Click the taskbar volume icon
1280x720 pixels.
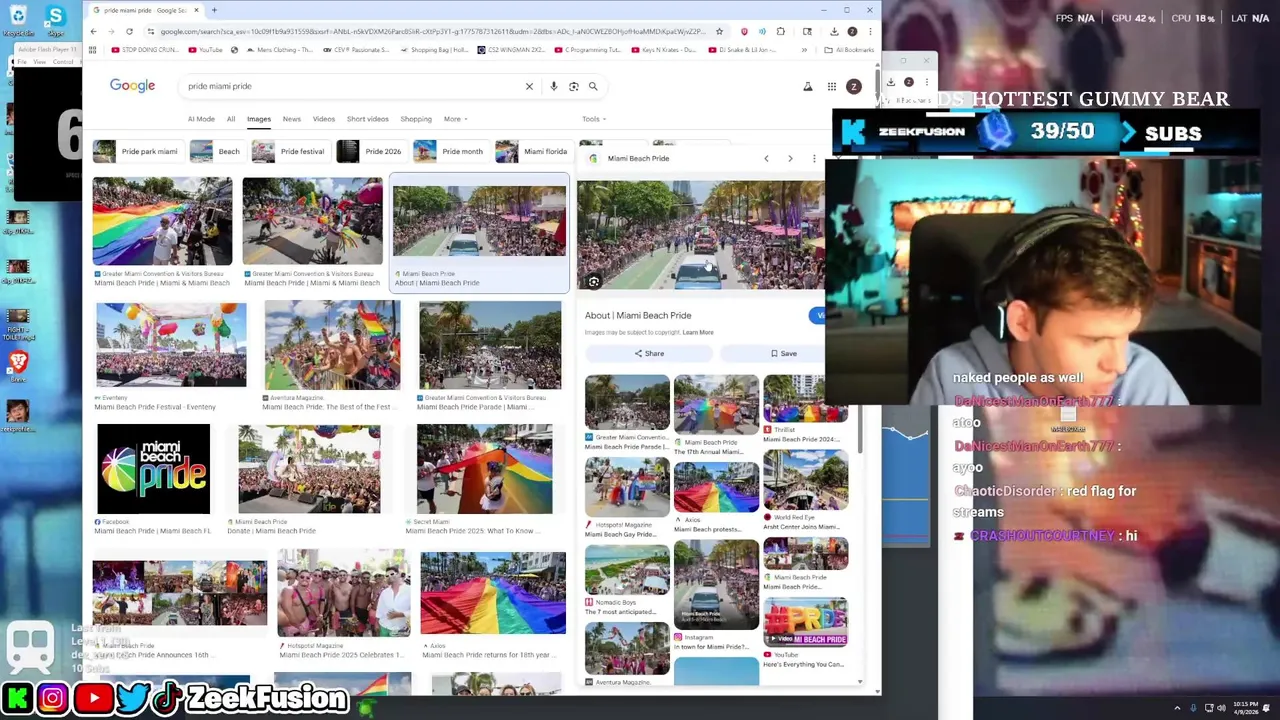(1221, 708)
